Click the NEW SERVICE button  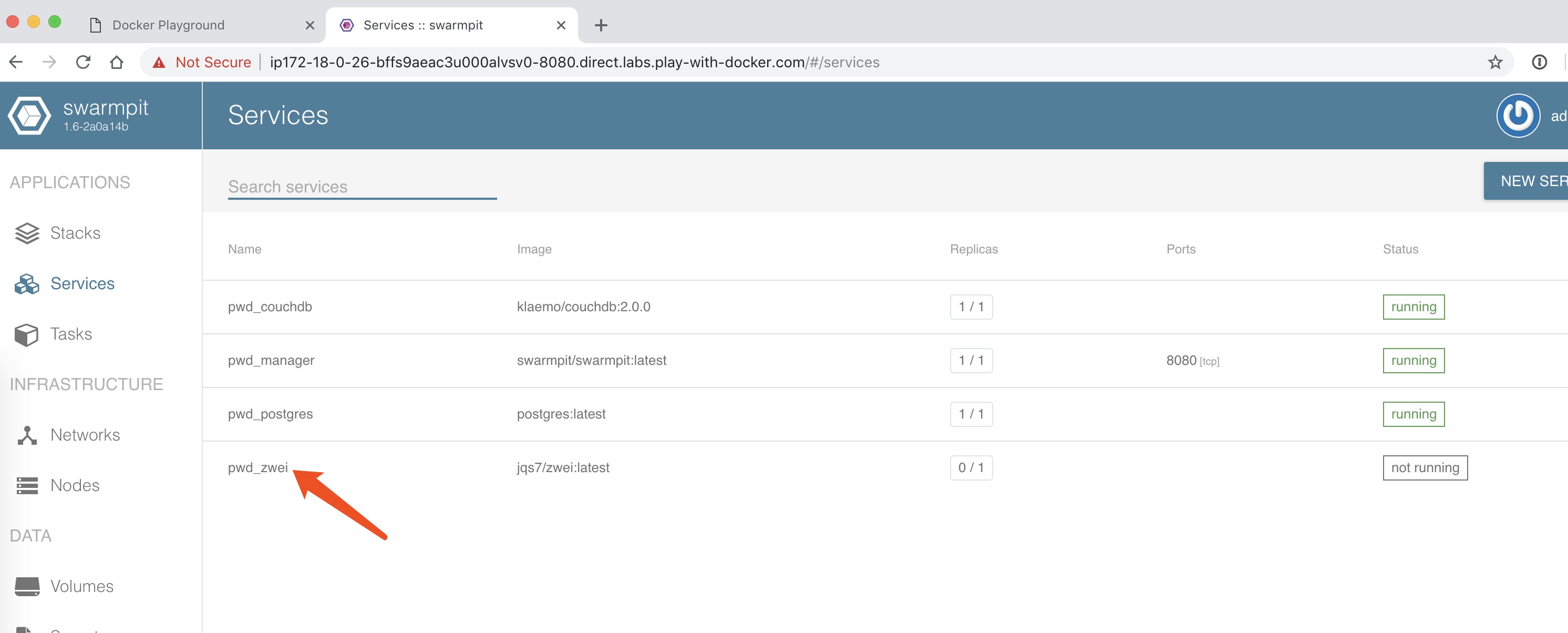(1530, 181)
